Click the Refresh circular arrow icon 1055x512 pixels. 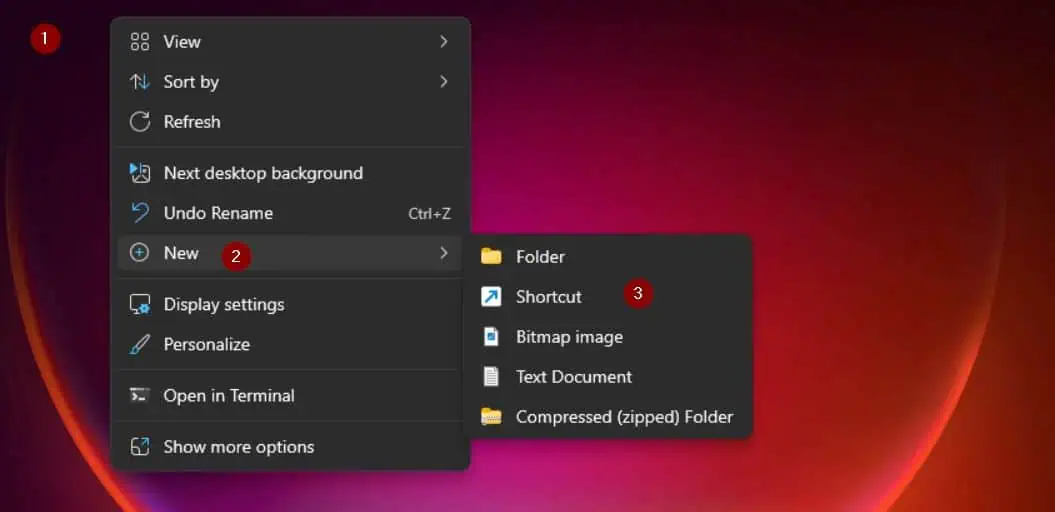139,122
